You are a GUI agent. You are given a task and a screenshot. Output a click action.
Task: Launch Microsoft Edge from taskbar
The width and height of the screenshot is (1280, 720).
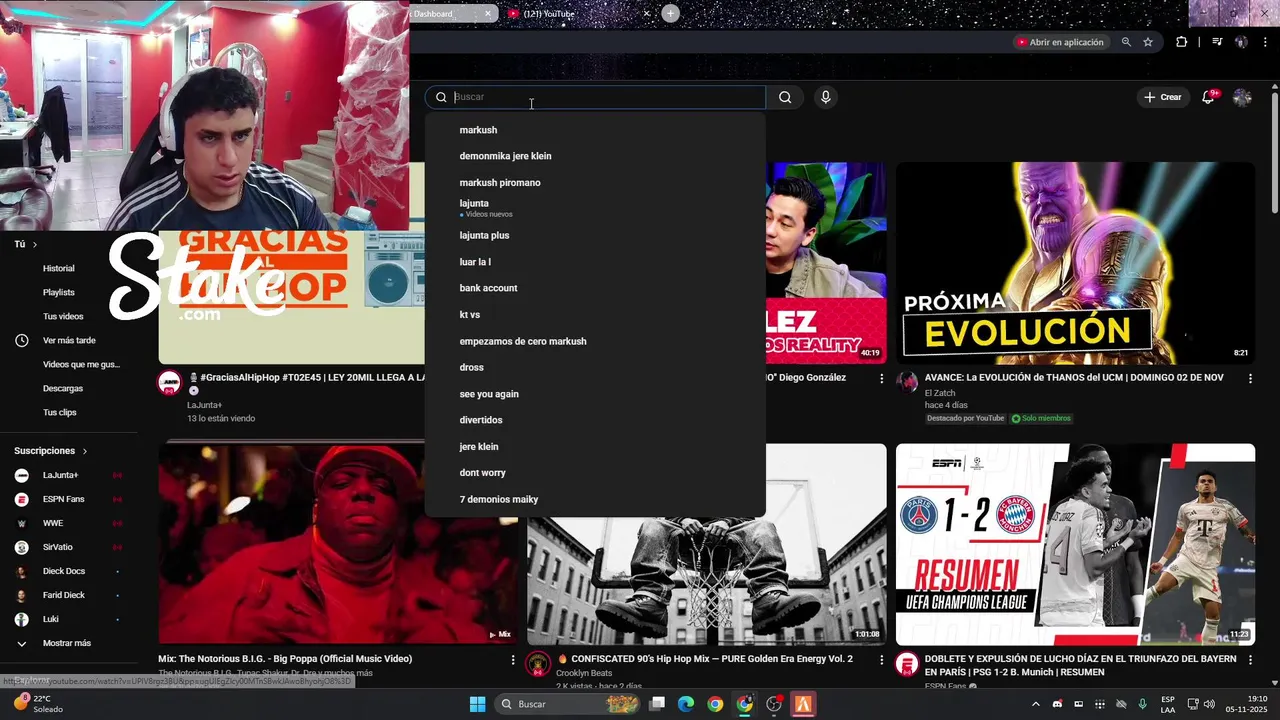pos(686,704)
